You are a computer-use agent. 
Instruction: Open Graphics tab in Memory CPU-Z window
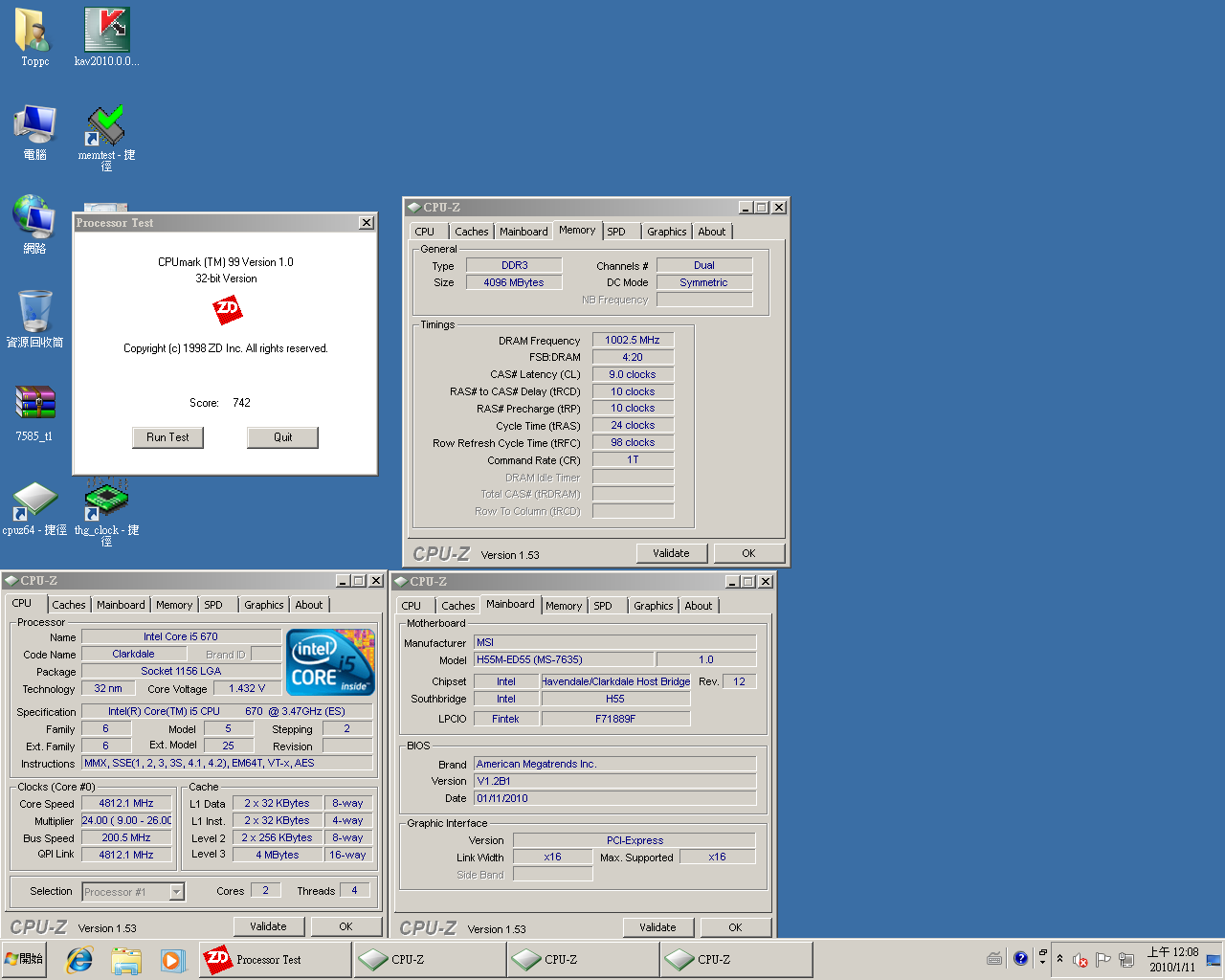tap(666, 232)
